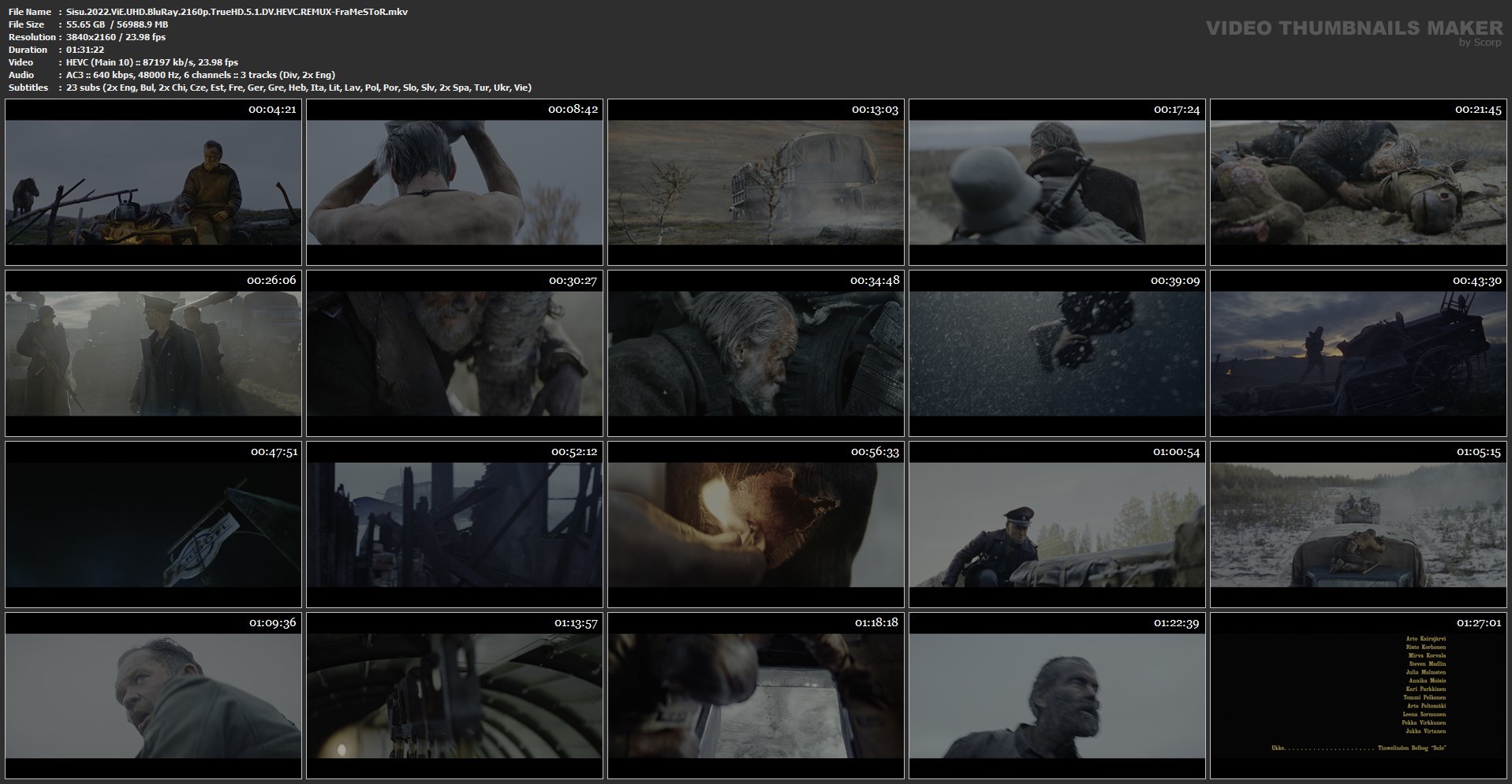The image size is (1512, 784).
Task: Open the thumbnail at 00:34:48
Action: pyautogui.click(x=756, y=353)
